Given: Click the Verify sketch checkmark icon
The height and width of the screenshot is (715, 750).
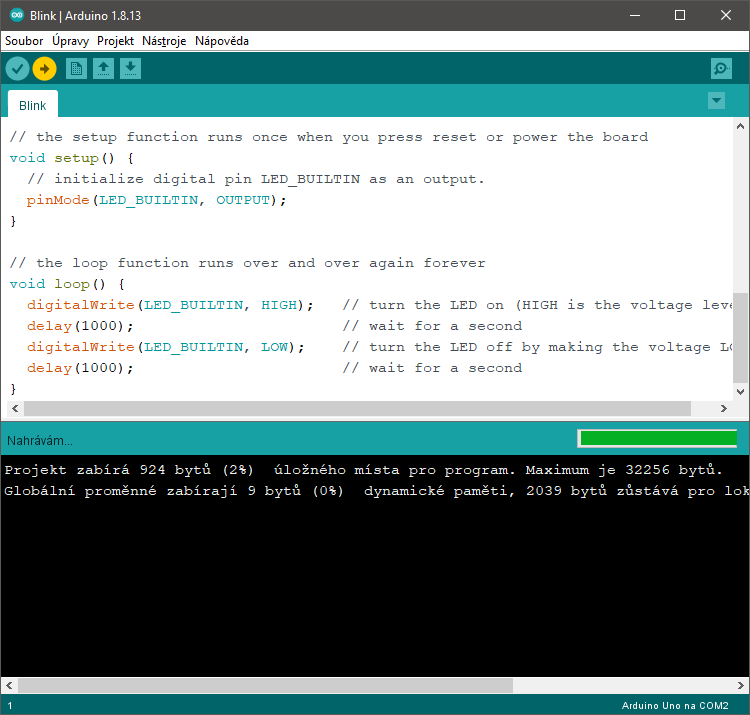Looking at the screenshot, I should (x=18, y=68).
